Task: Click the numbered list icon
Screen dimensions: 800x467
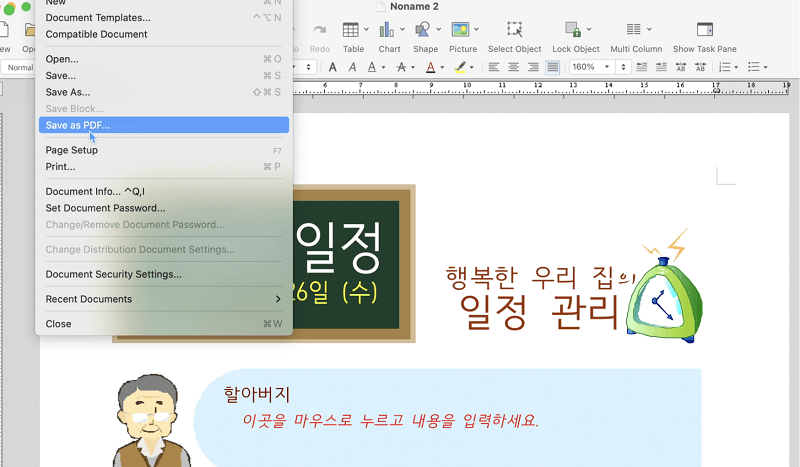Action: pyautogui.click(x=724, y=67)
